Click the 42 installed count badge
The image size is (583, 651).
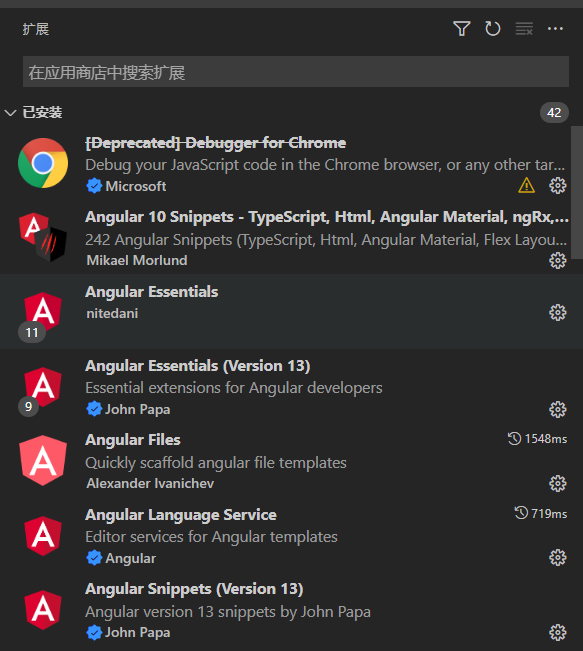point(554,113)
